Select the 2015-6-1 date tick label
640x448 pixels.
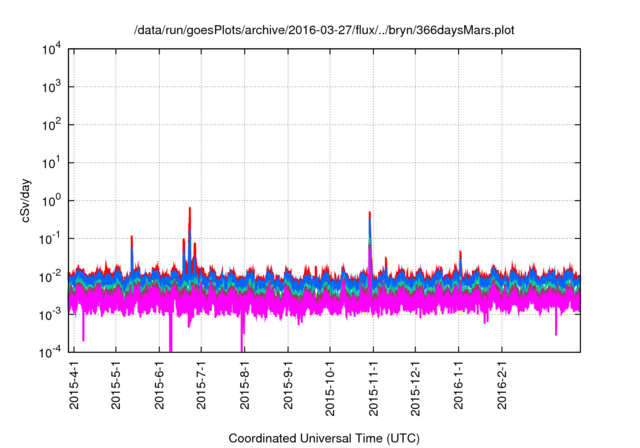pos(159,385)
